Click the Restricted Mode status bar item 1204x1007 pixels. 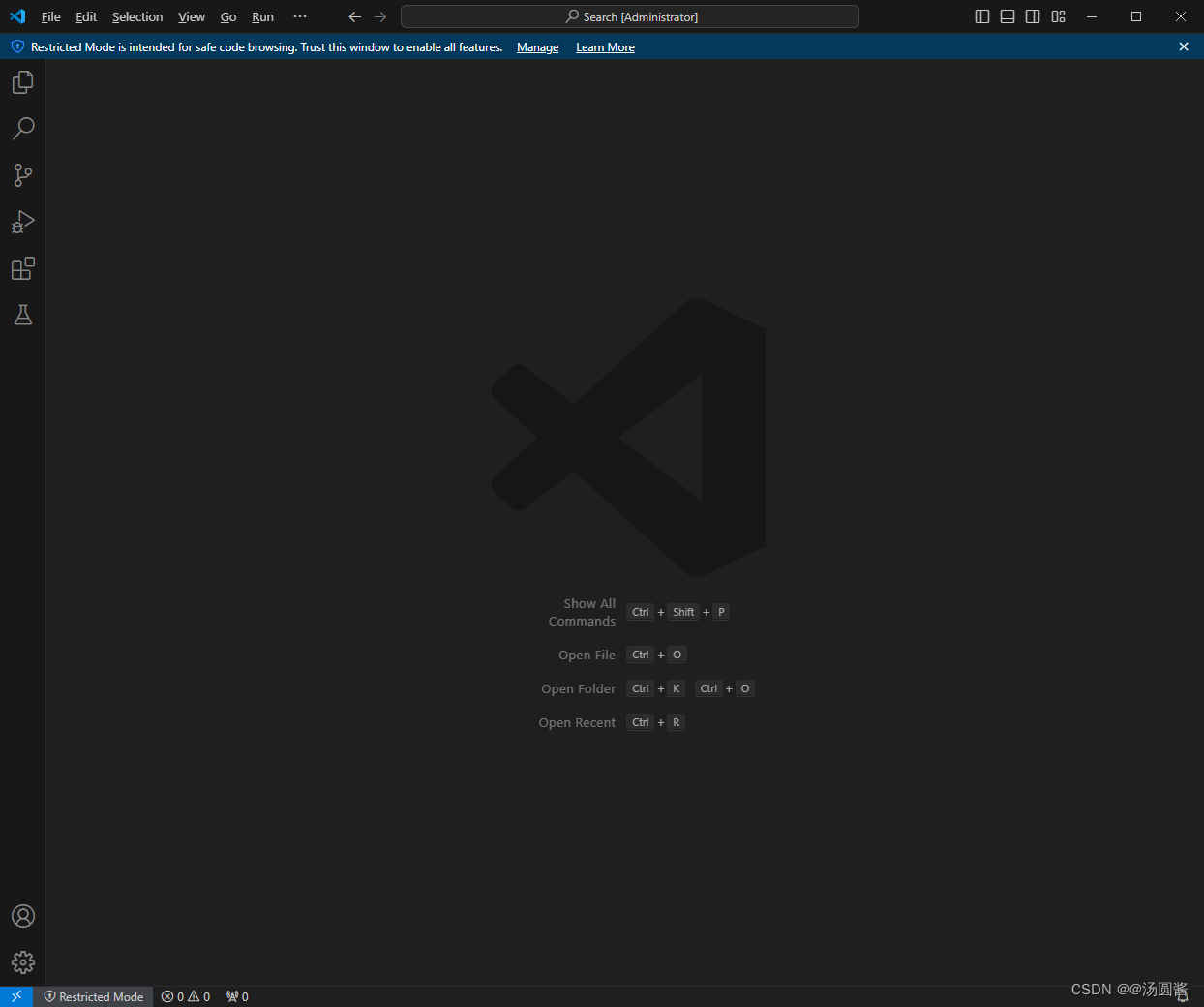coord(94,996)
